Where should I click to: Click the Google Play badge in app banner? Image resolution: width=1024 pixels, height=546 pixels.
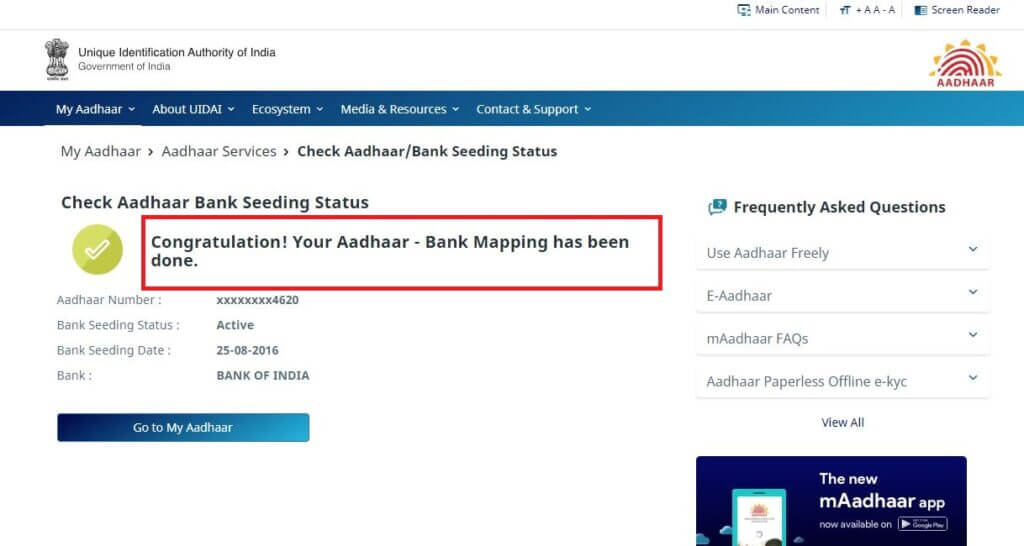point(922,524)
